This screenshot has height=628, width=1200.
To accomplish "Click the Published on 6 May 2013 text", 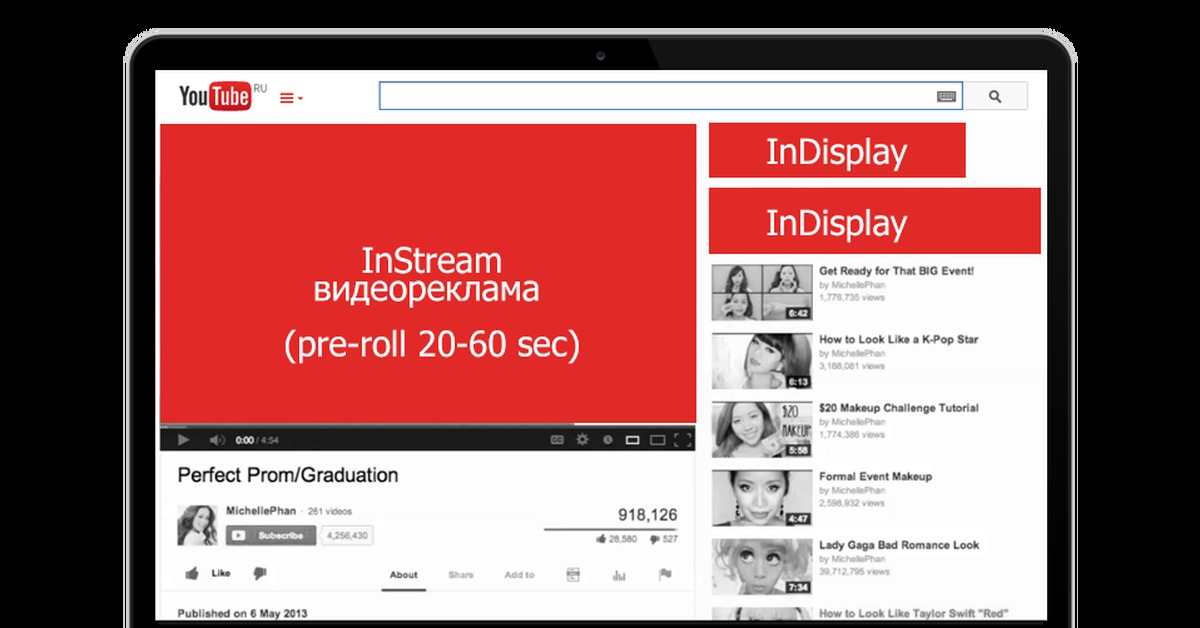I will click(x=242, y=613).
